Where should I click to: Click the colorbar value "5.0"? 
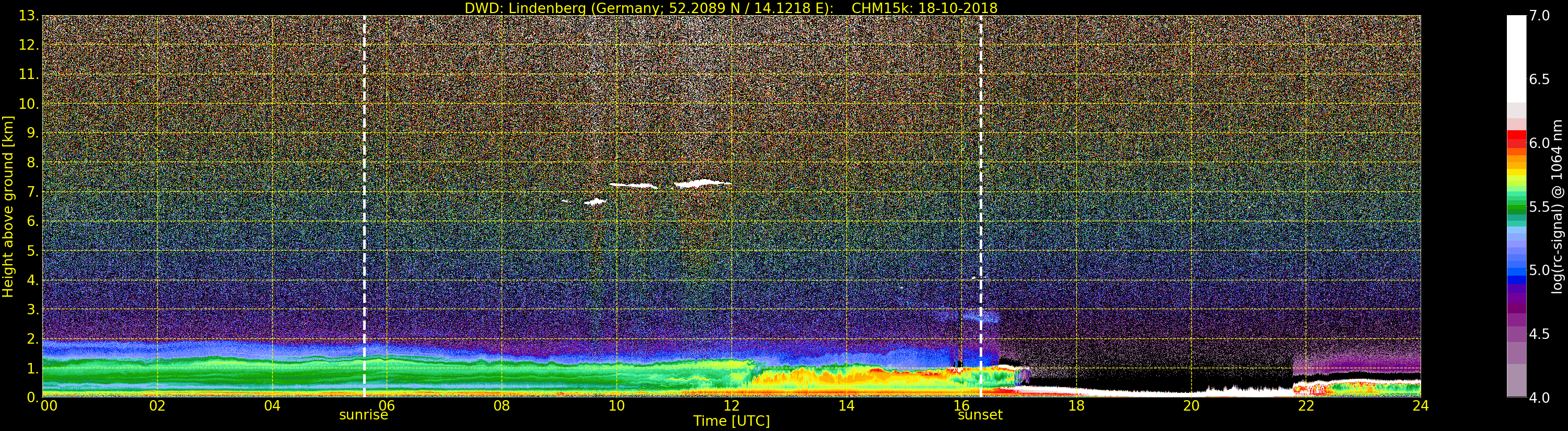pos(1539,270)
